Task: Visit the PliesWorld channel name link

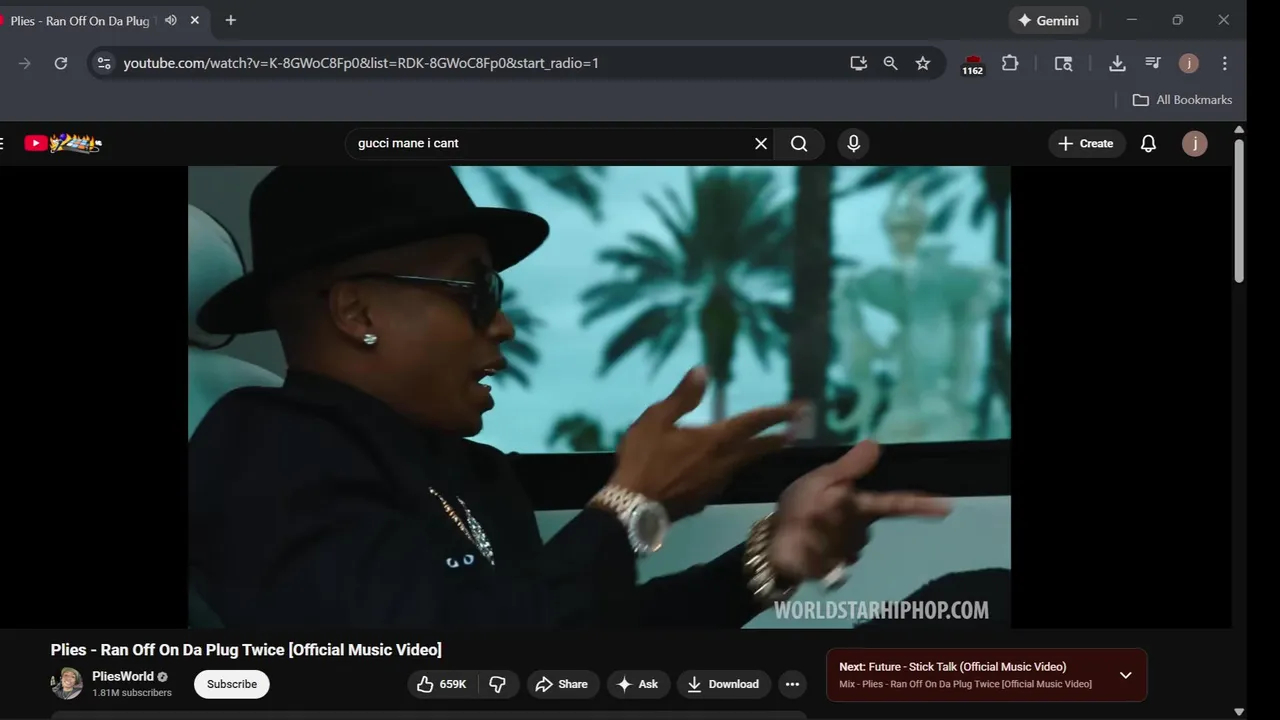Action: (123, 676)
